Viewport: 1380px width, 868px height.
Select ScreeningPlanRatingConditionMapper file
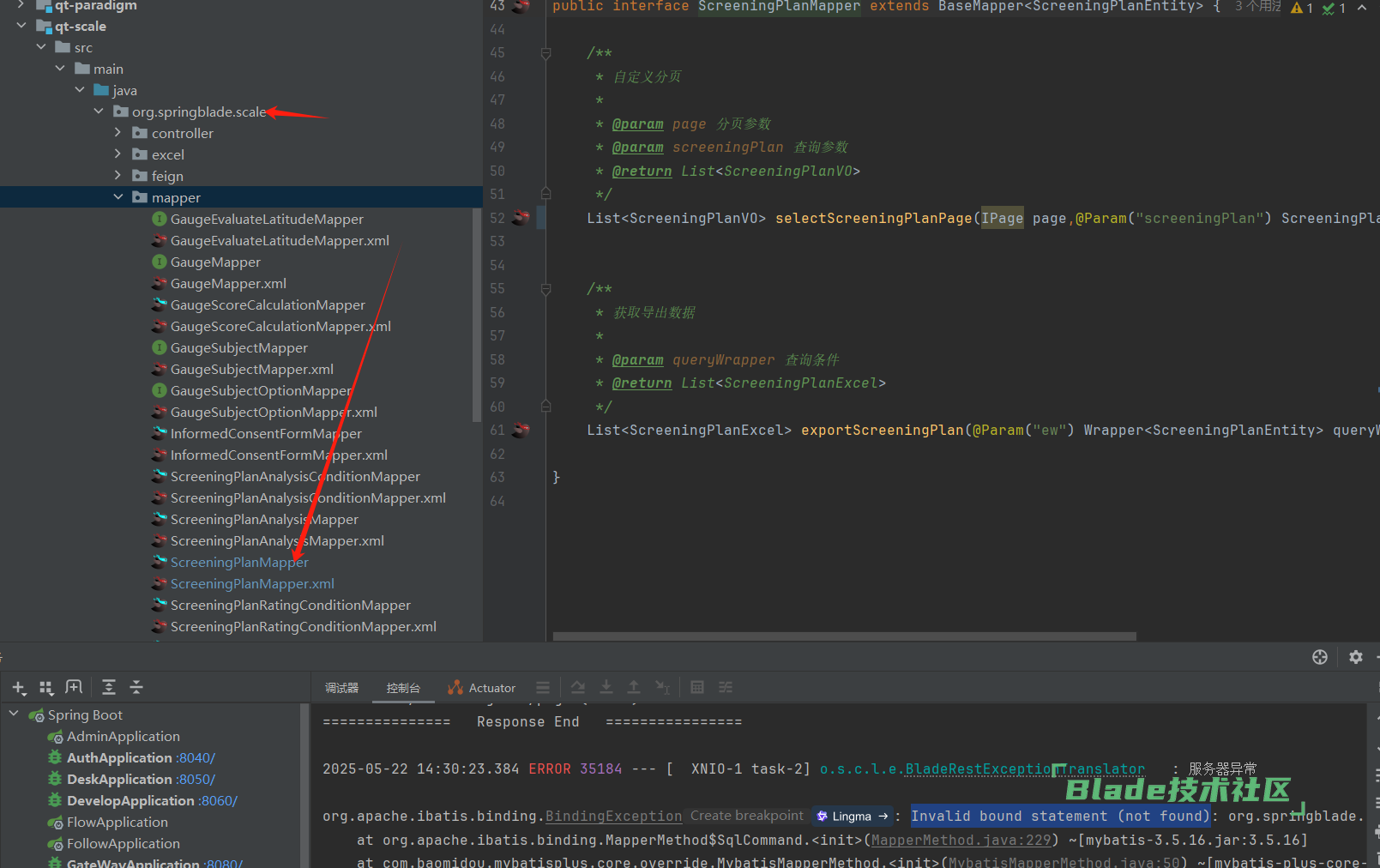pyautogui.click(x=291, y=605)
